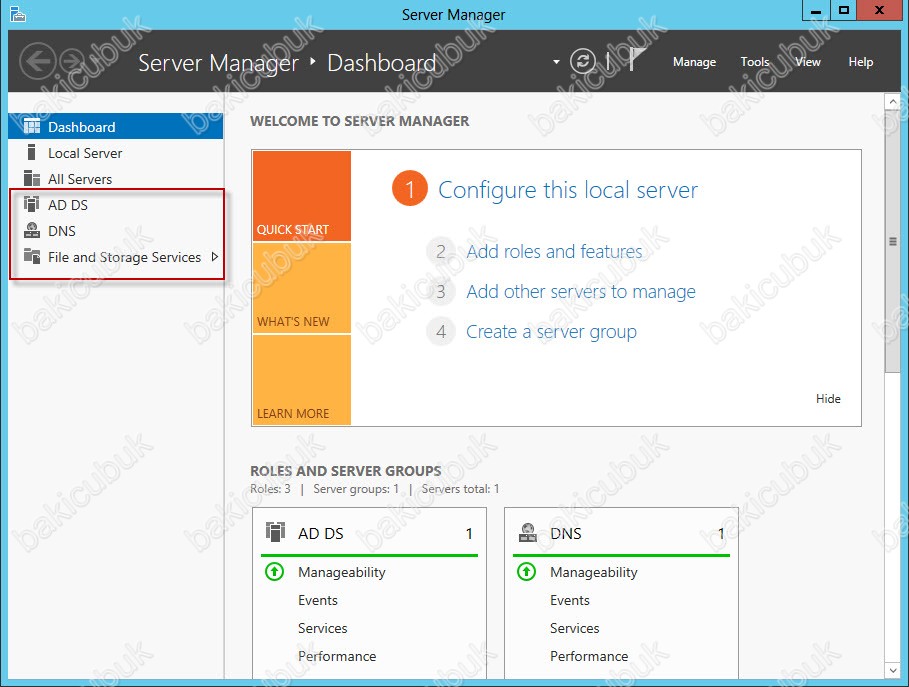Click Configure this local server link
The height and width of the screenshot is (687, 909).
568,190
